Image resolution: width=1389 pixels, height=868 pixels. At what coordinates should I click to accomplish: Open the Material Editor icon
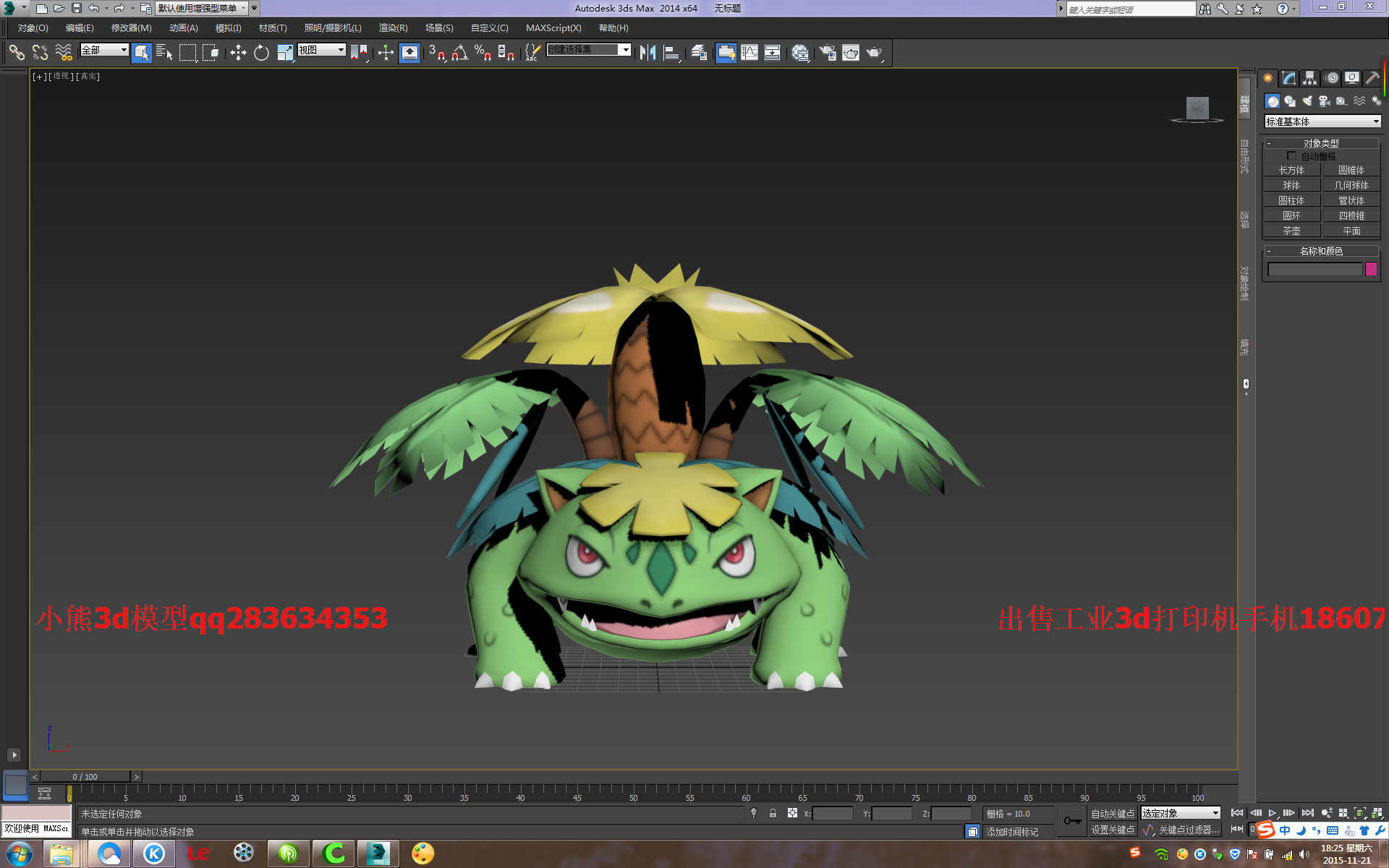point(800,52)
